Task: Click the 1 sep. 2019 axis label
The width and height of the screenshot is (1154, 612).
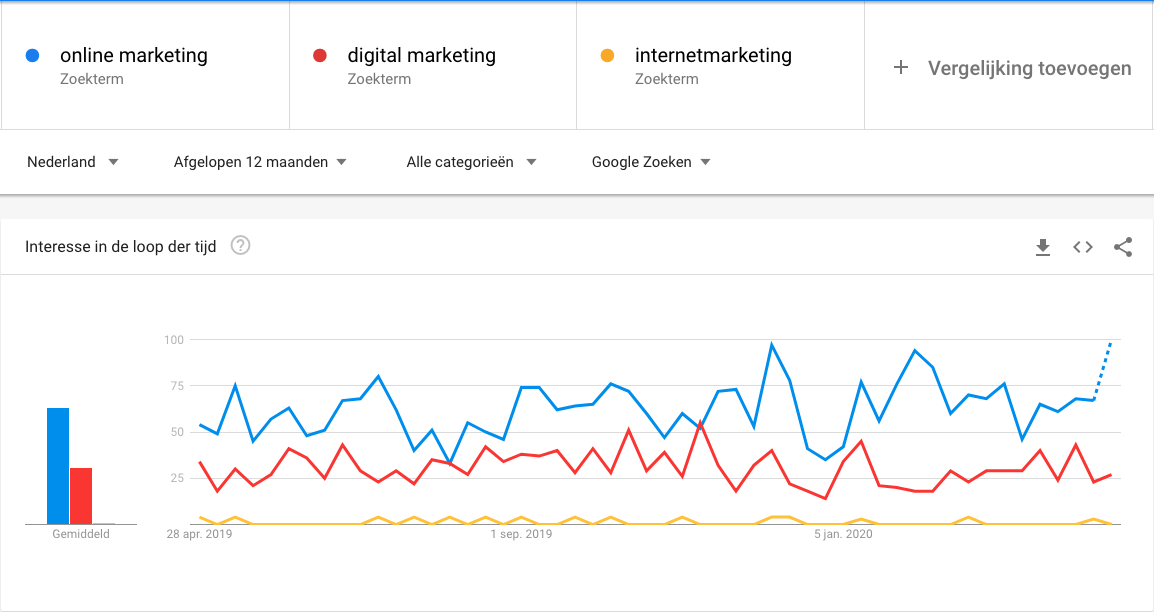Action: 520,535
